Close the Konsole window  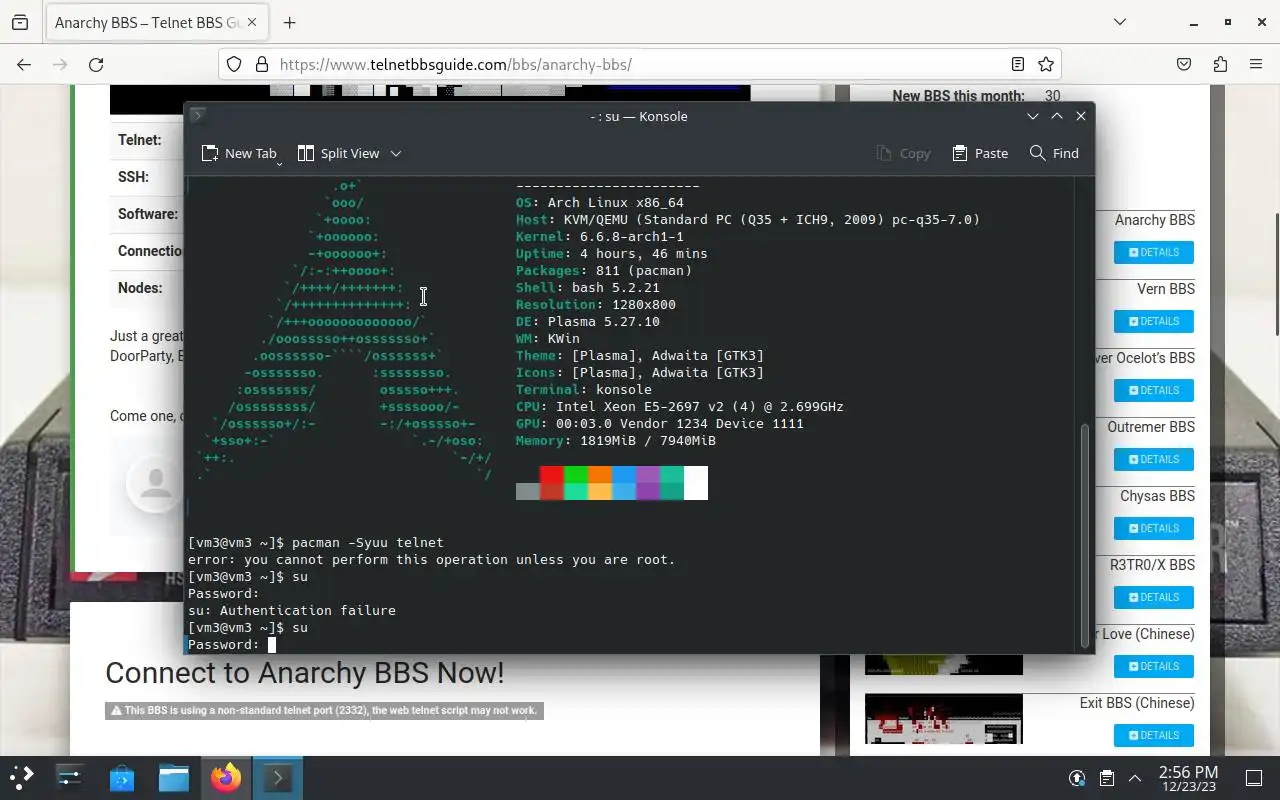(1081, 116)
